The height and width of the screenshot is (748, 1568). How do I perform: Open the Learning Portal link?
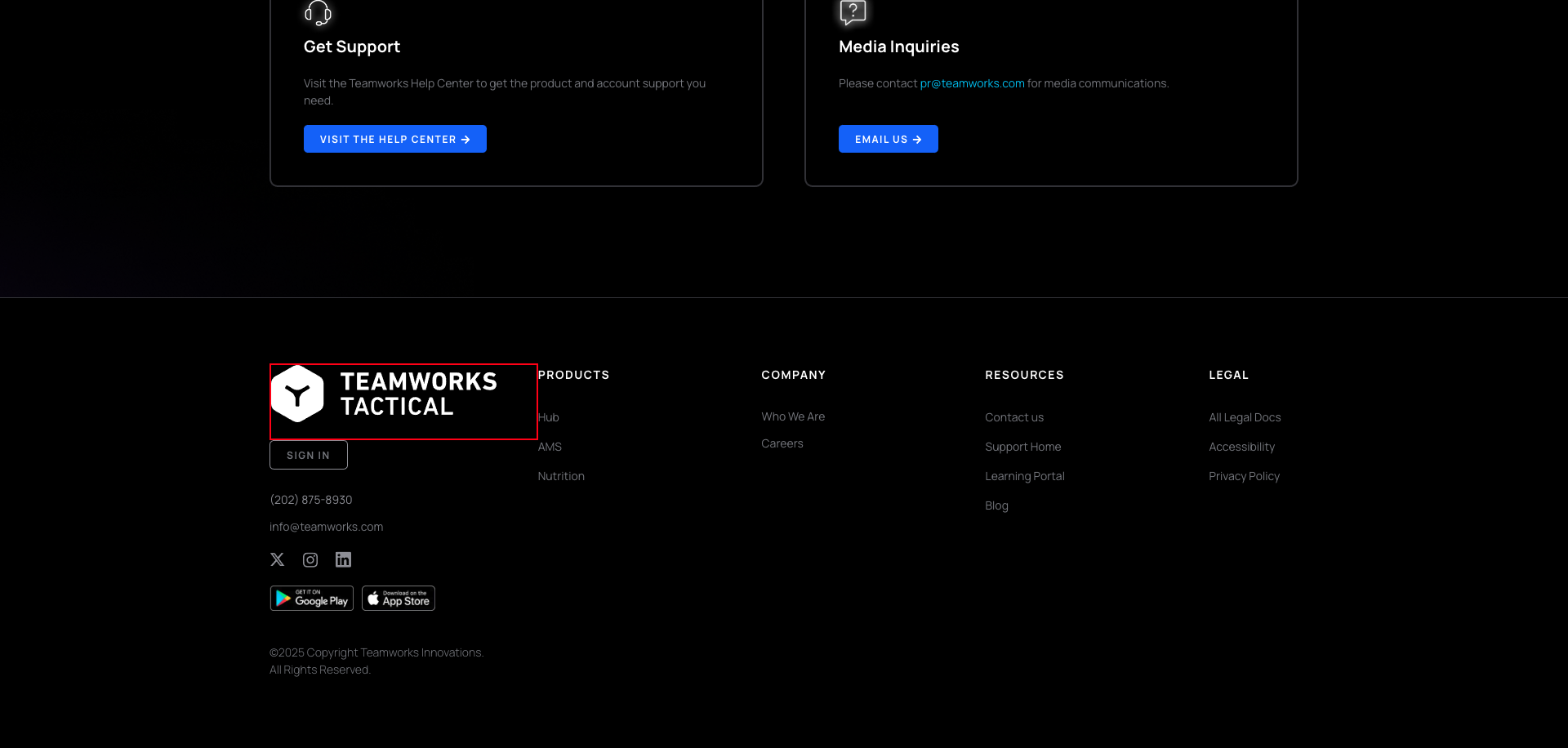point(1025,476)
